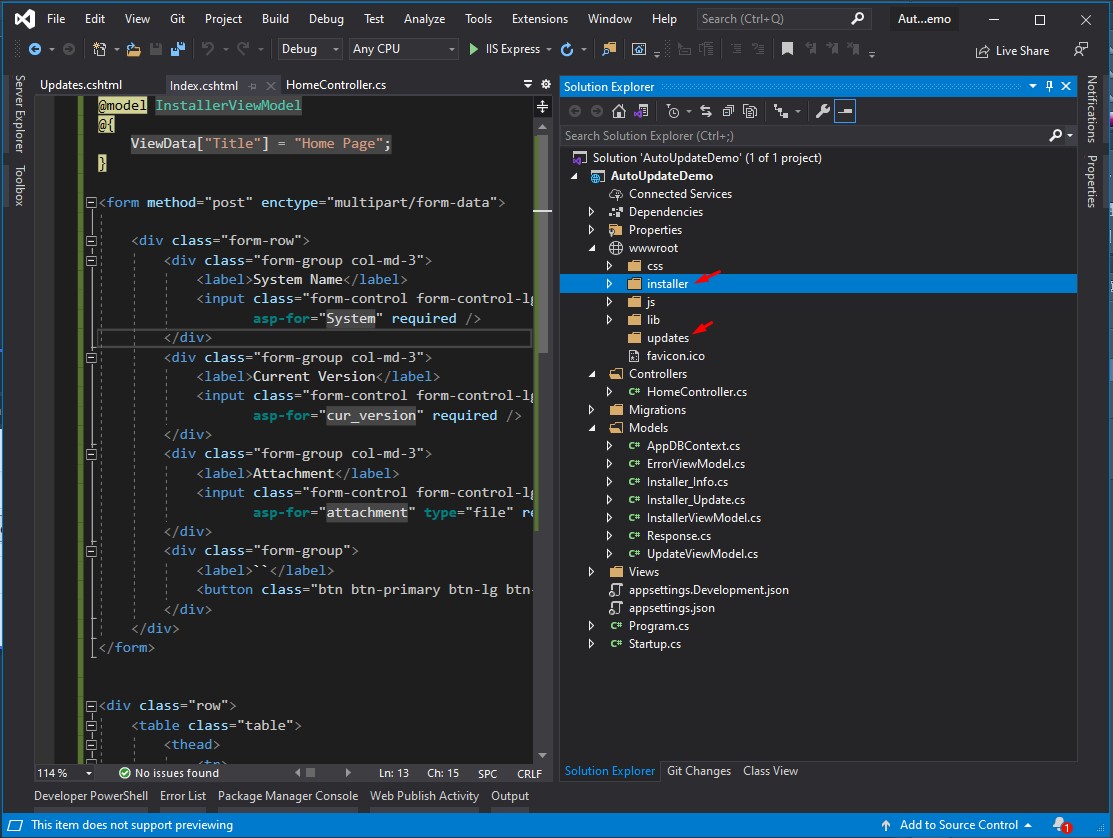The image size is (1113, 838).
Task: Click the notifications bell in status bar
Action: coord(1059,825)
